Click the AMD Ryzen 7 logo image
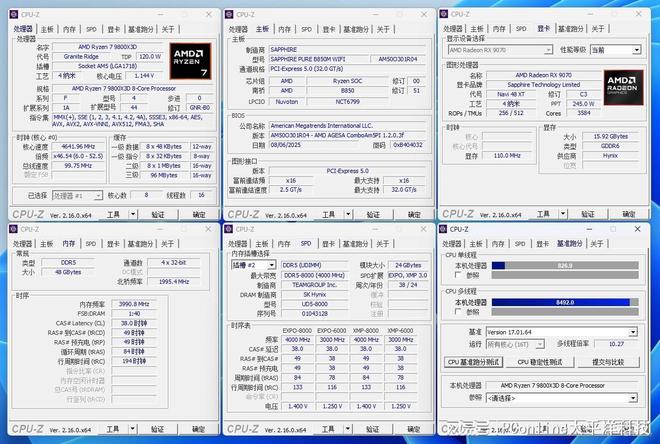 click(190, 61)
